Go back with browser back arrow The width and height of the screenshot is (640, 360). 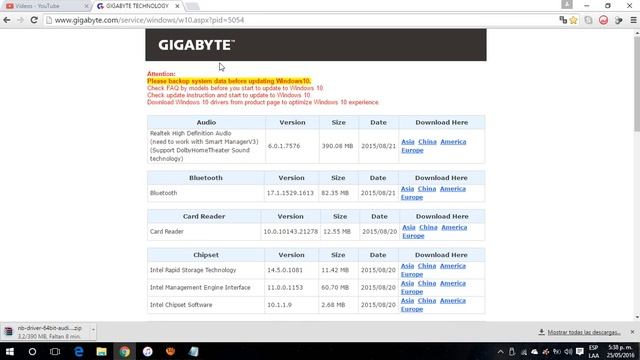7,20
